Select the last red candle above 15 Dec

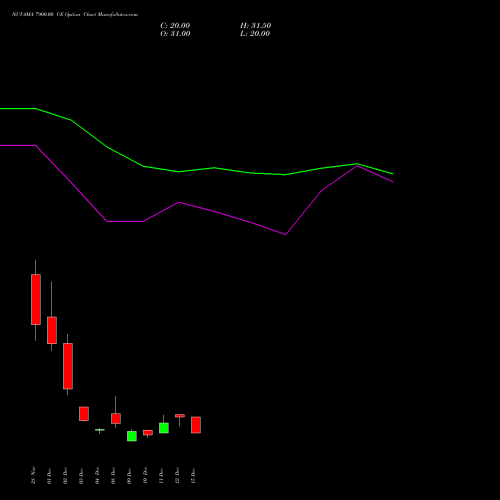pyautogui.click(x=196, y=425)
